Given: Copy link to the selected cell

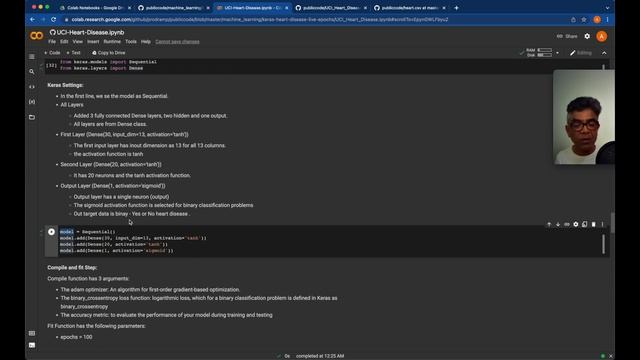Looking at the screenshot, I should pos(567,224).
